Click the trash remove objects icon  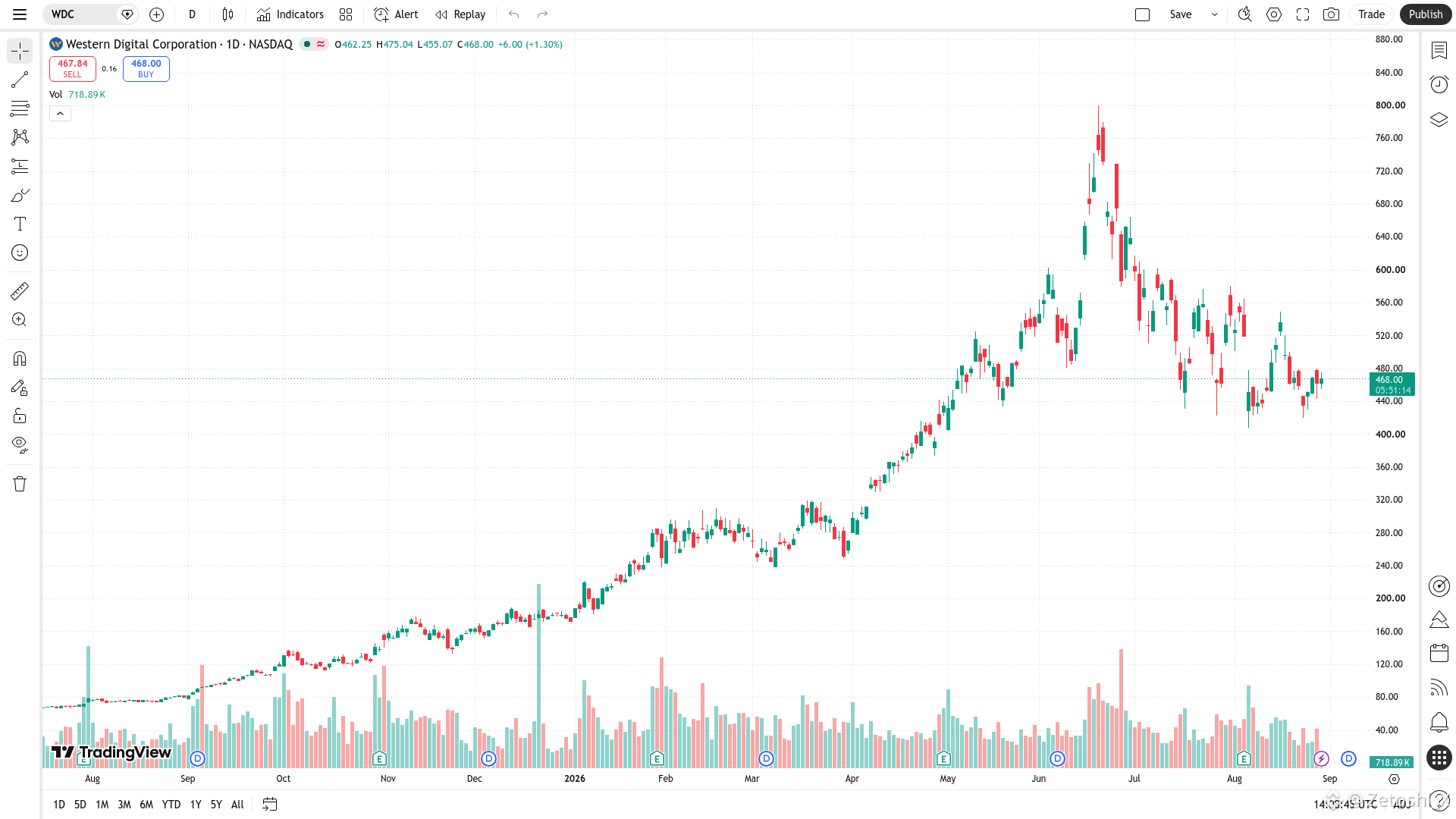(20, 484)
